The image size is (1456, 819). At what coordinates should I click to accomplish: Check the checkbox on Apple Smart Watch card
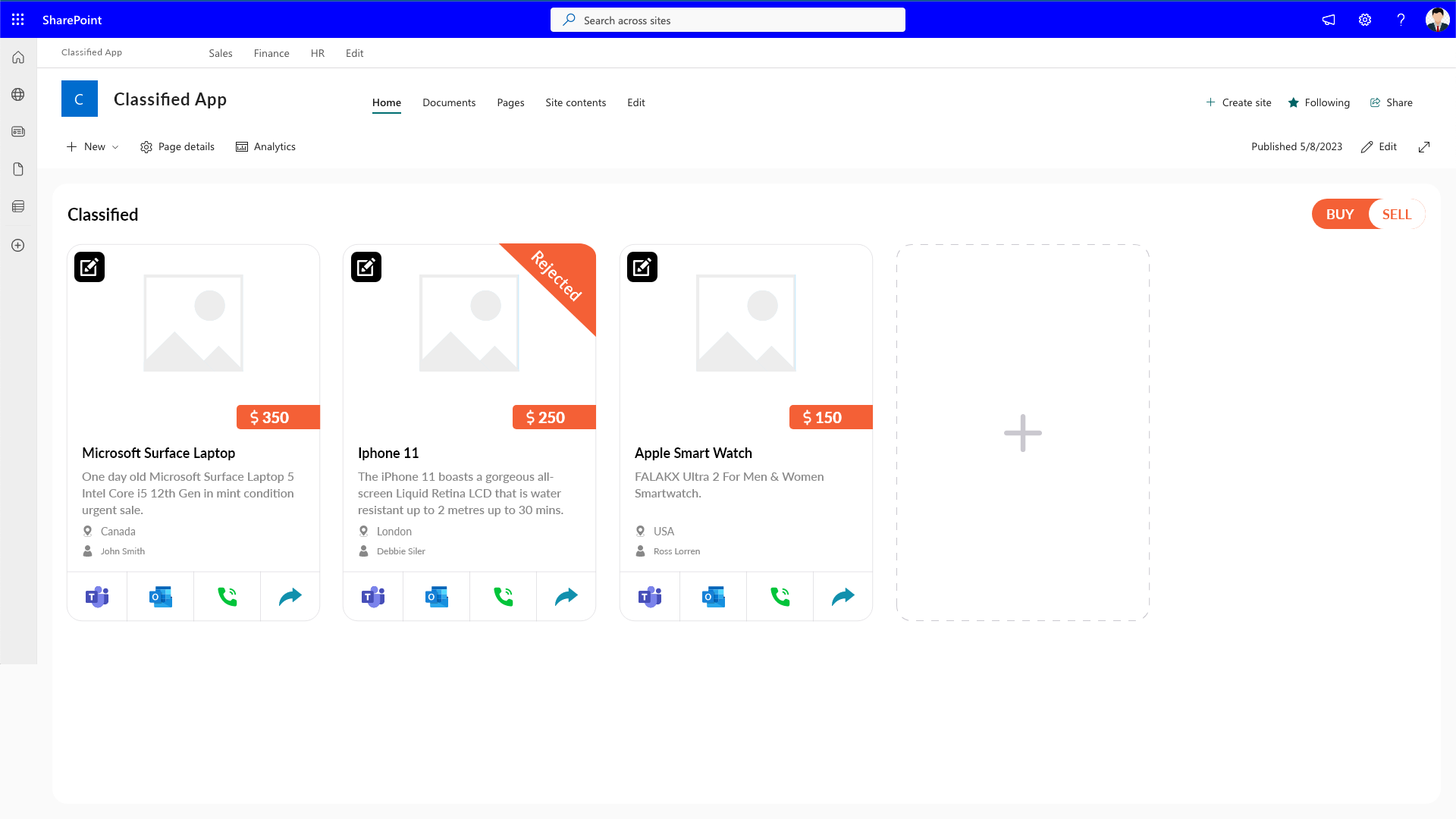coord(641,267)
